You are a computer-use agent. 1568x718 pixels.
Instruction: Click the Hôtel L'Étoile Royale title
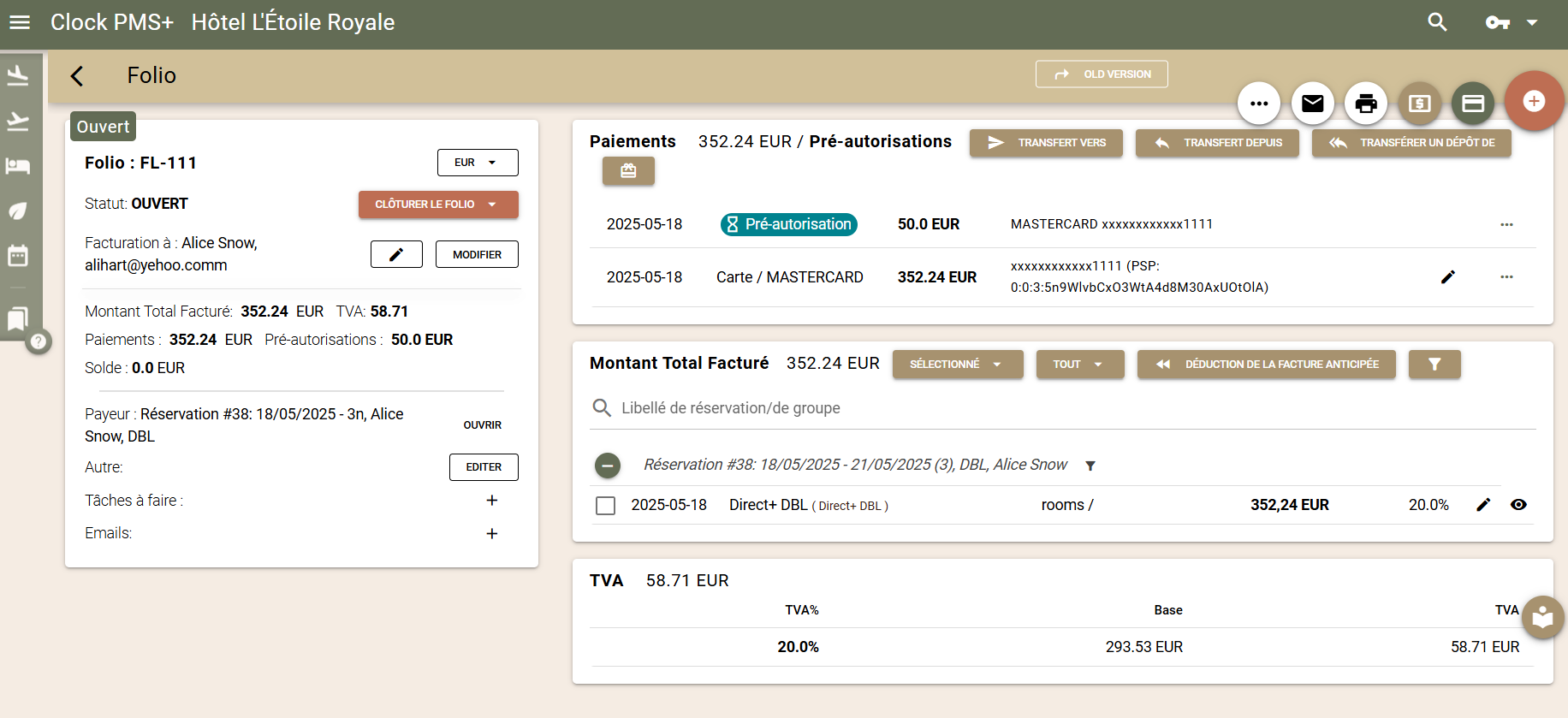(293, 22)
